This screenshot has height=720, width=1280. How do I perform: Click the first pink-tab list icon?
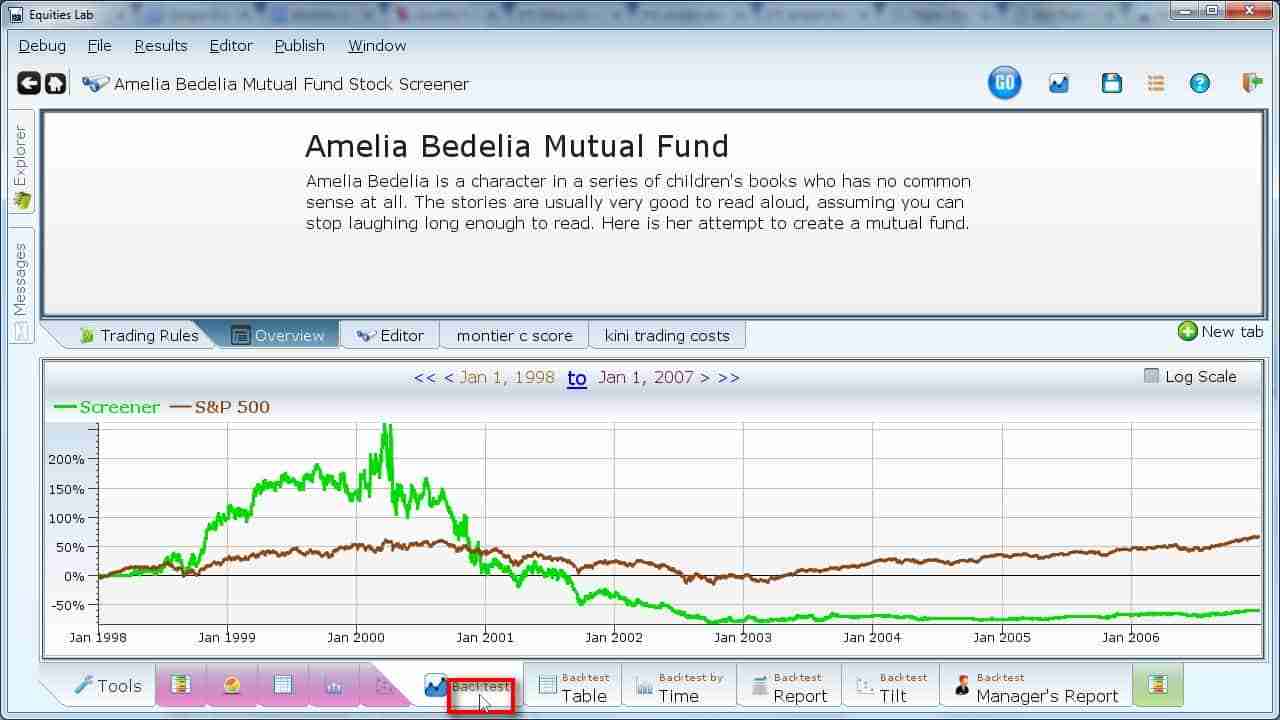pyautogui.click(x=180, y=685)
